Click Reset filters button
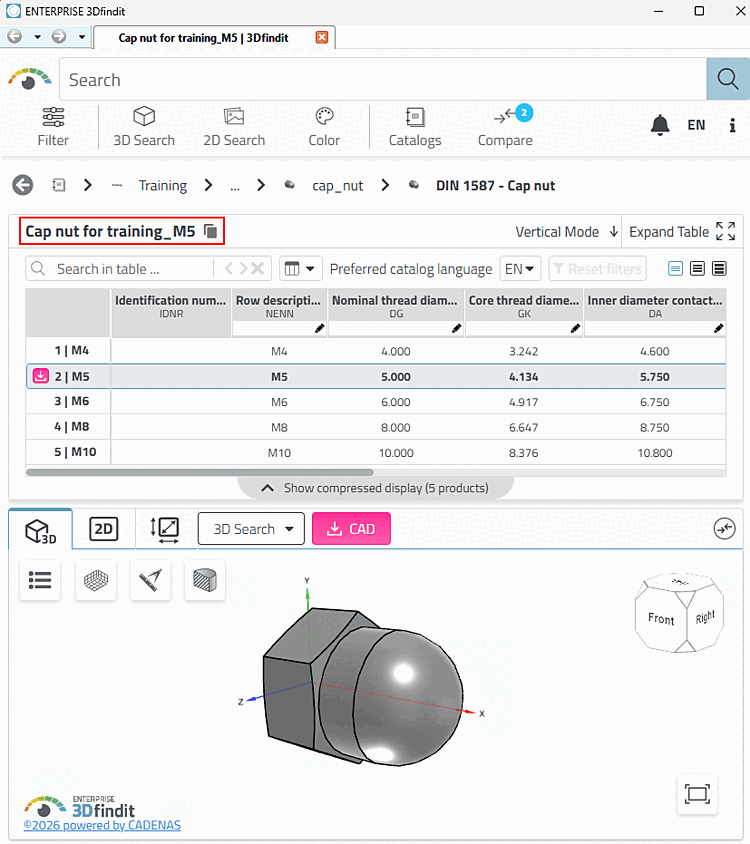 598,269
